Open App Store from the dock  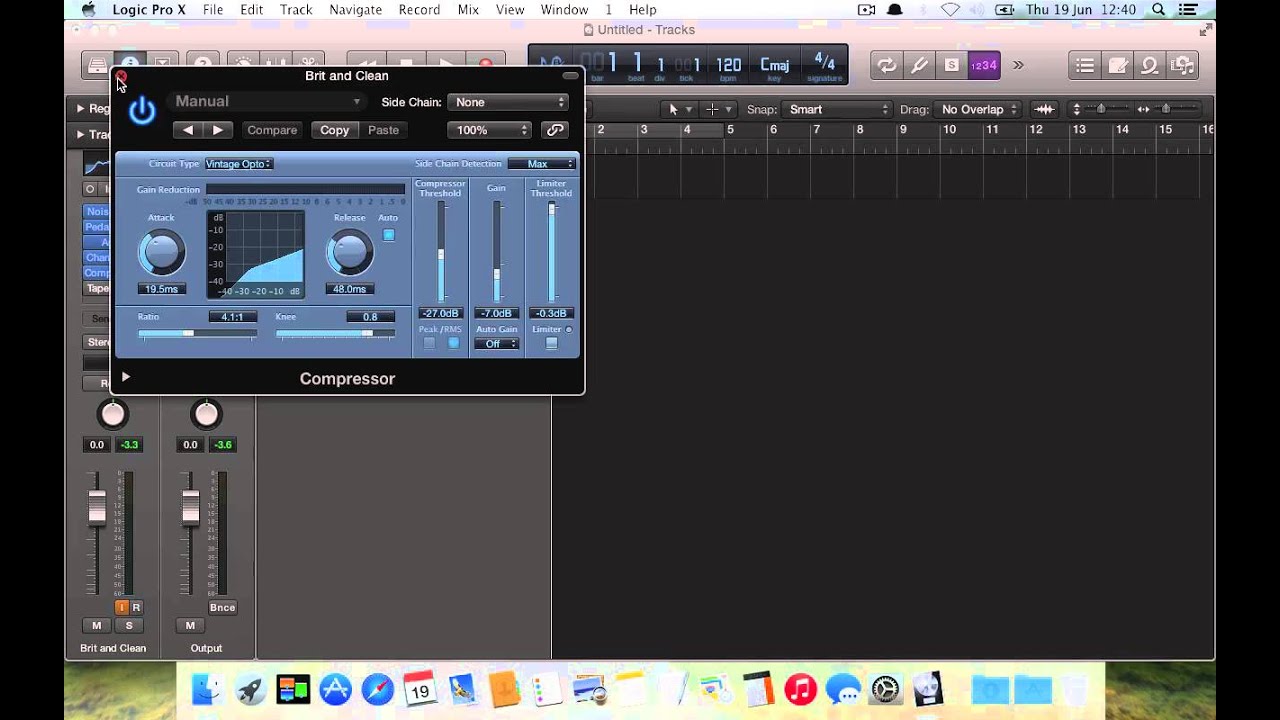(335, 688)
